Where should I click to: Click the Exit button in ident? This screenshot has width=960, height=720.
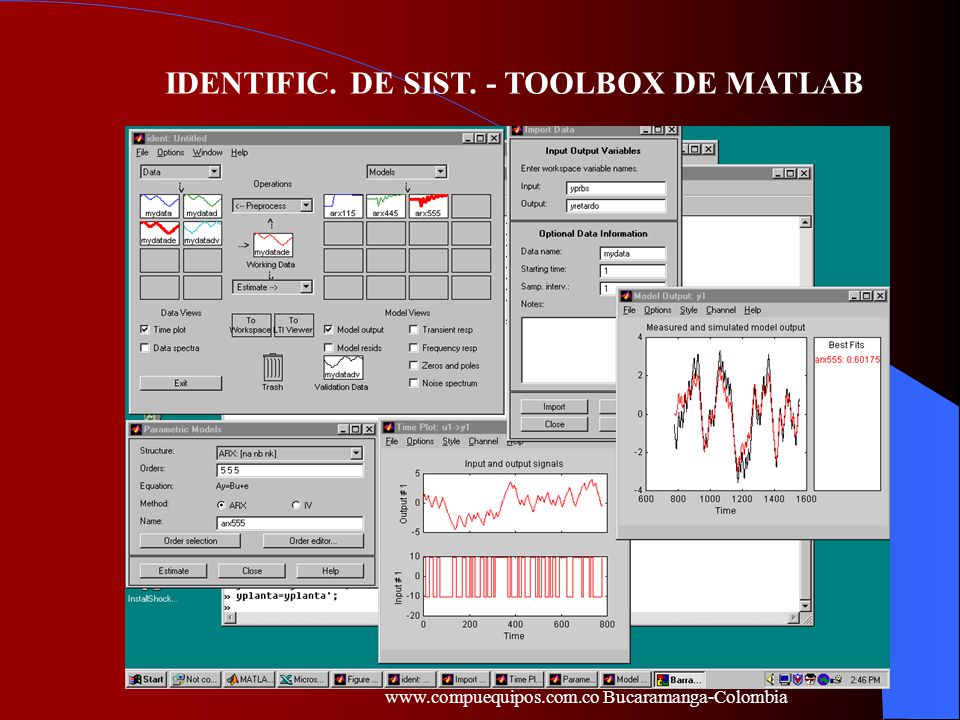(181, 383)
